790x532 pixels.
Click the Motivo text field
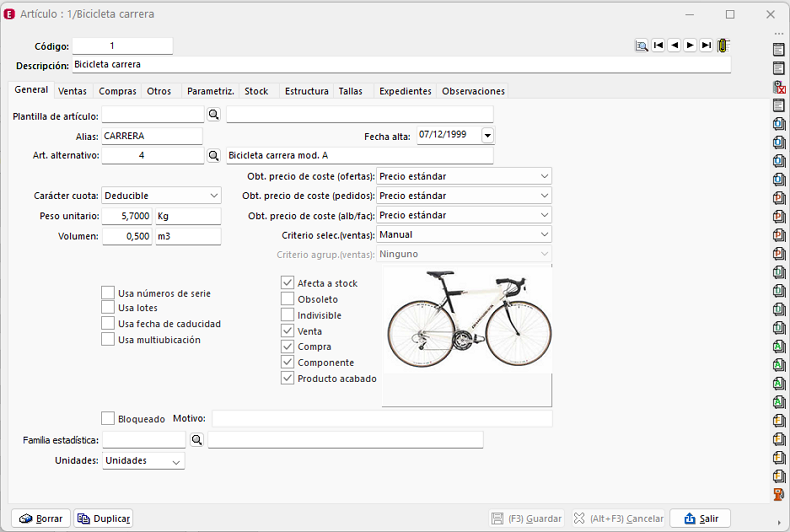(382, 419)
